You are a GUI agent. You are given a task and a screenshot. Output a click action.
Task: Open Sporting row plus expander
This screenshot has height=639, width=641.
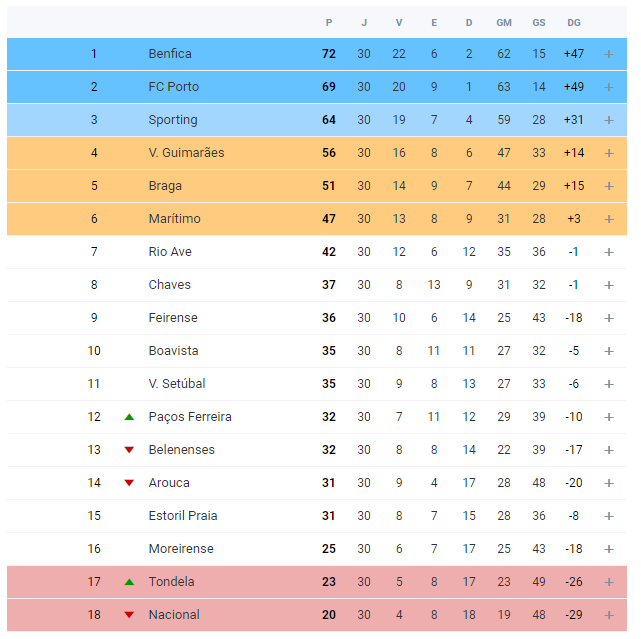[609, 120]
